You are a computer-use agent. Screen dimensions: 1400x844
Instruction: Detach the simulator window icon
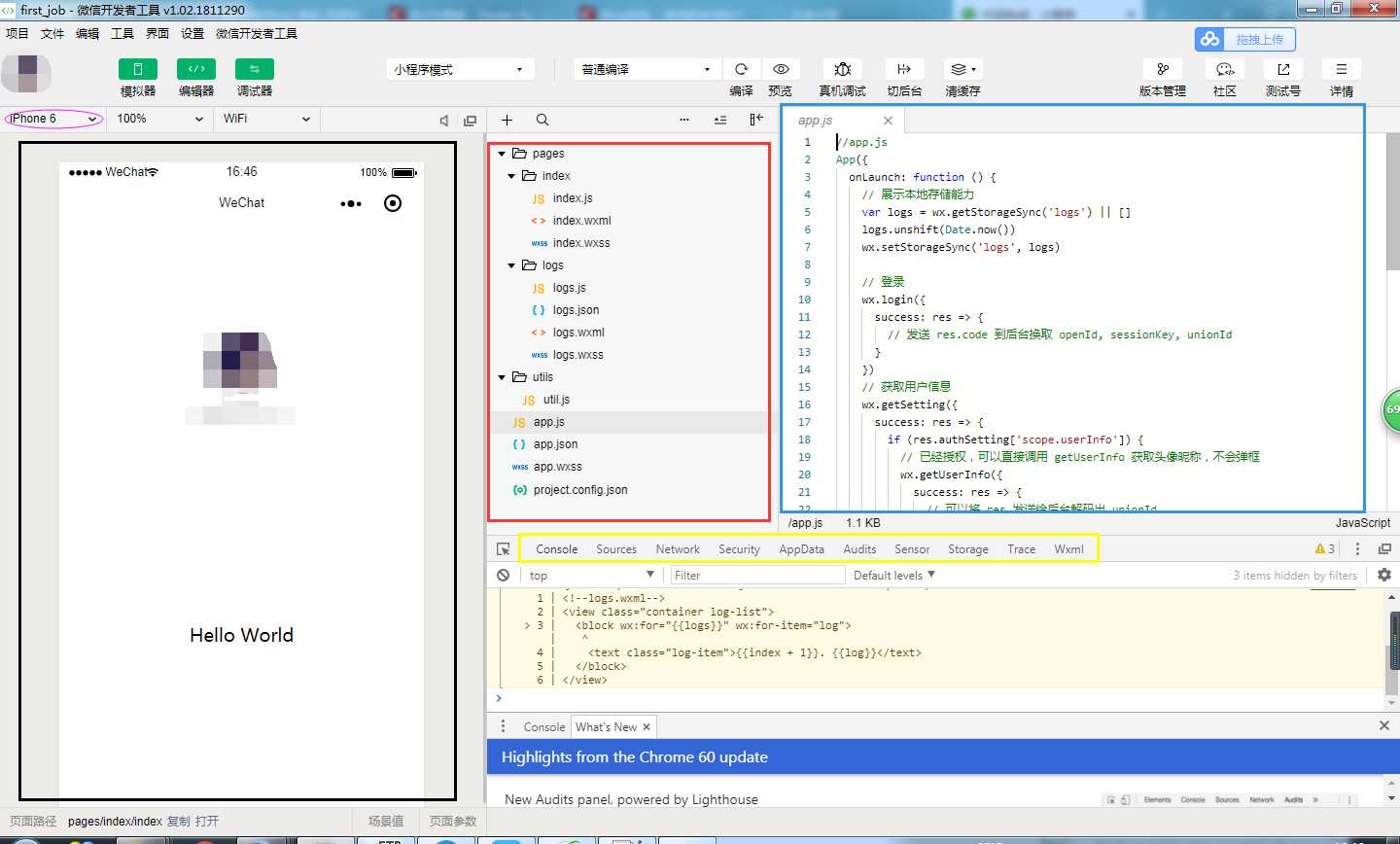(x=471, y=121)
